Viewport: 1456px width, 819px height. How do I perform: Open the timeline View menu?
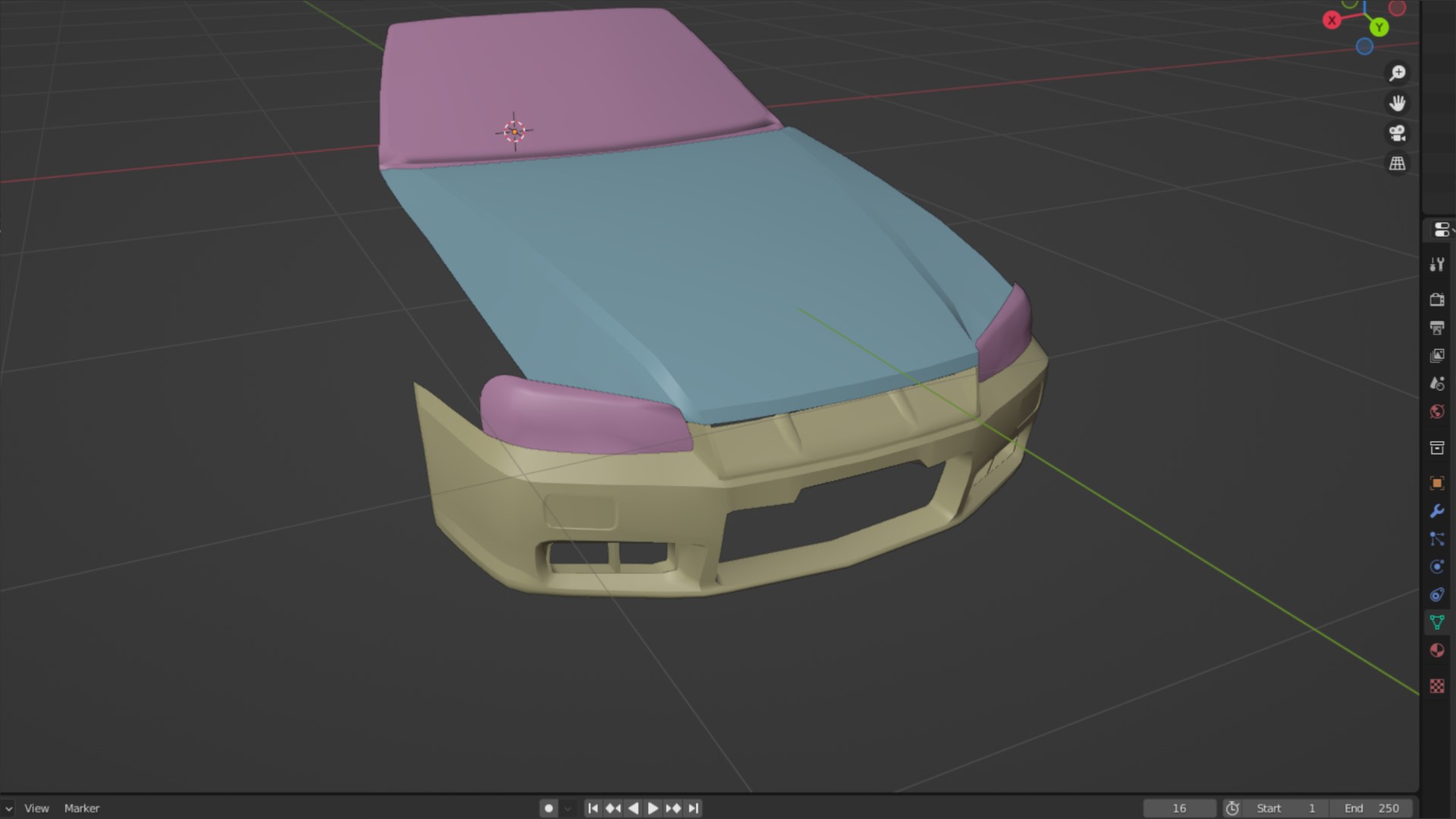[x=36, y=808]
